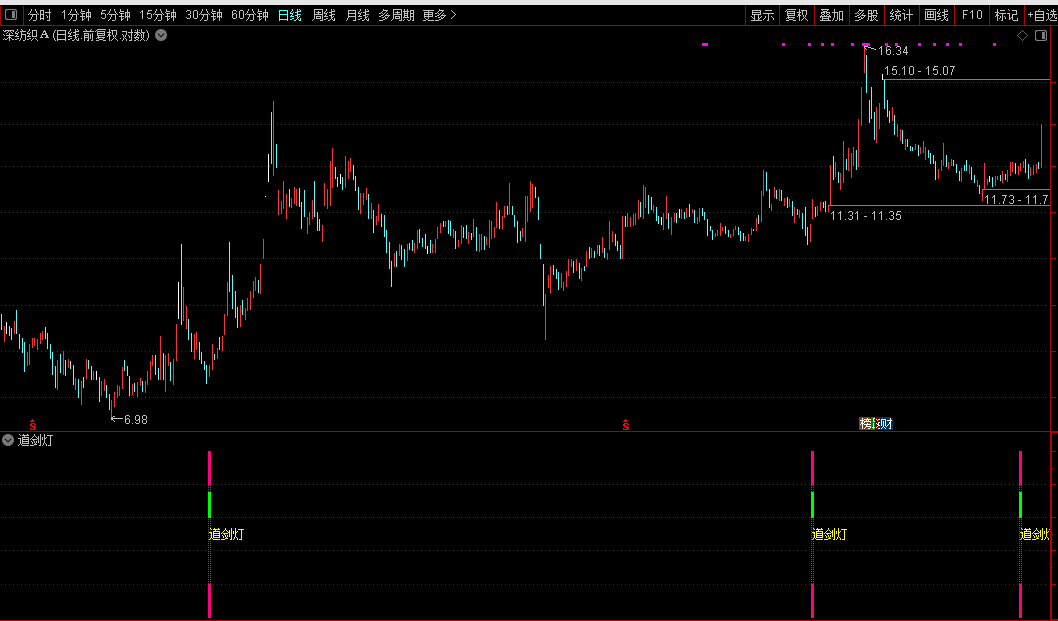1058x621 pixels.
Task: Click the 多股 multi-stock button
Action: (x=867, y=15)
